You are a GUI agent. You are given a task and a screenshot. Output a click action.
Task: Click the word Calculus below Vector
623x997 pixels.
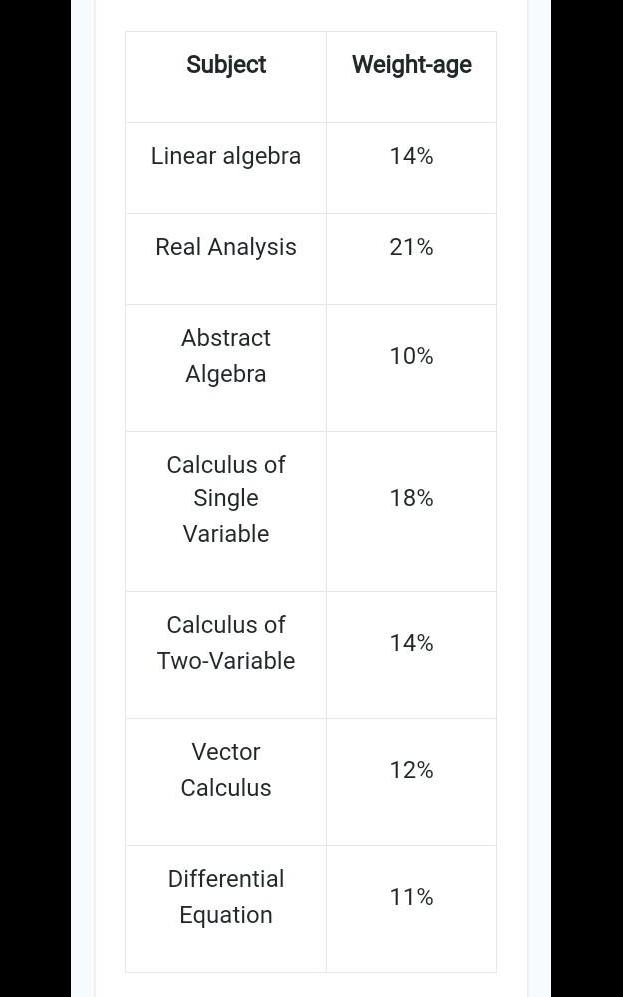tap(226, 788)
